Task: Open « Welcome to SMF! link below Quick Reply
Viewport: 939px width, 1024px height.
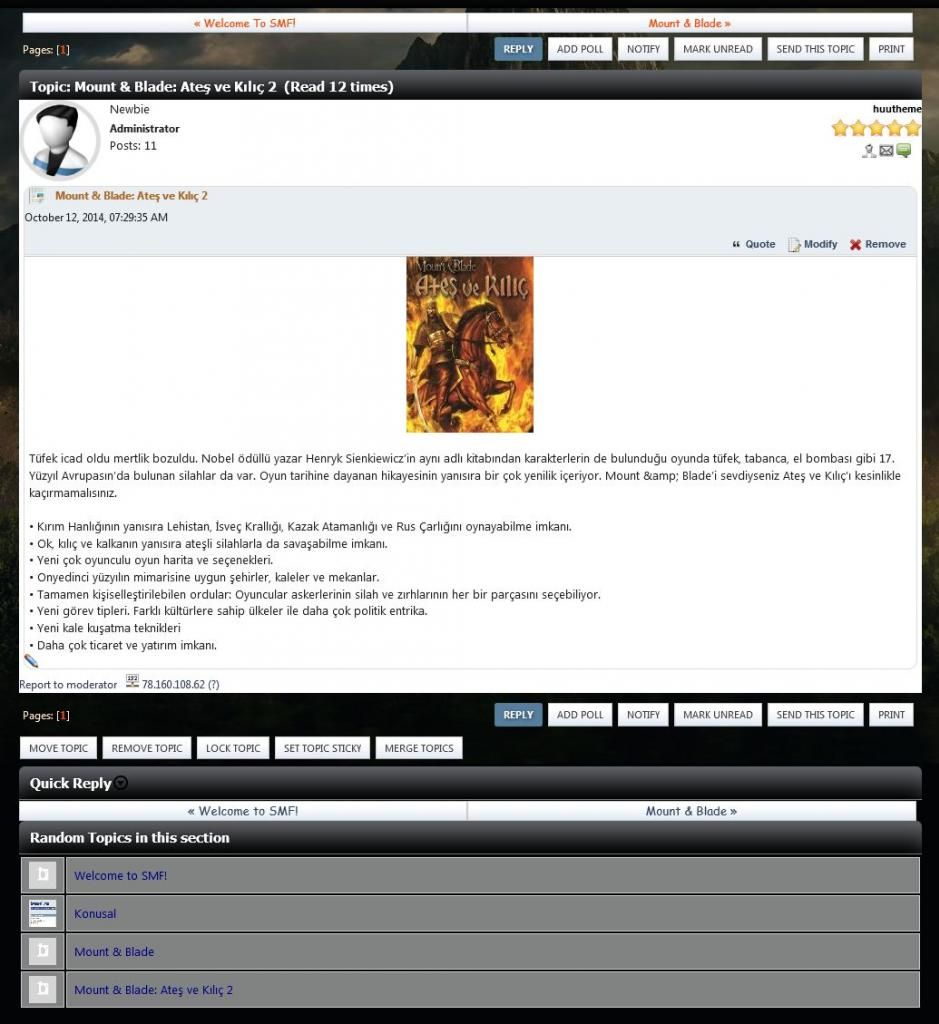Action: click(x=243, y=810)
